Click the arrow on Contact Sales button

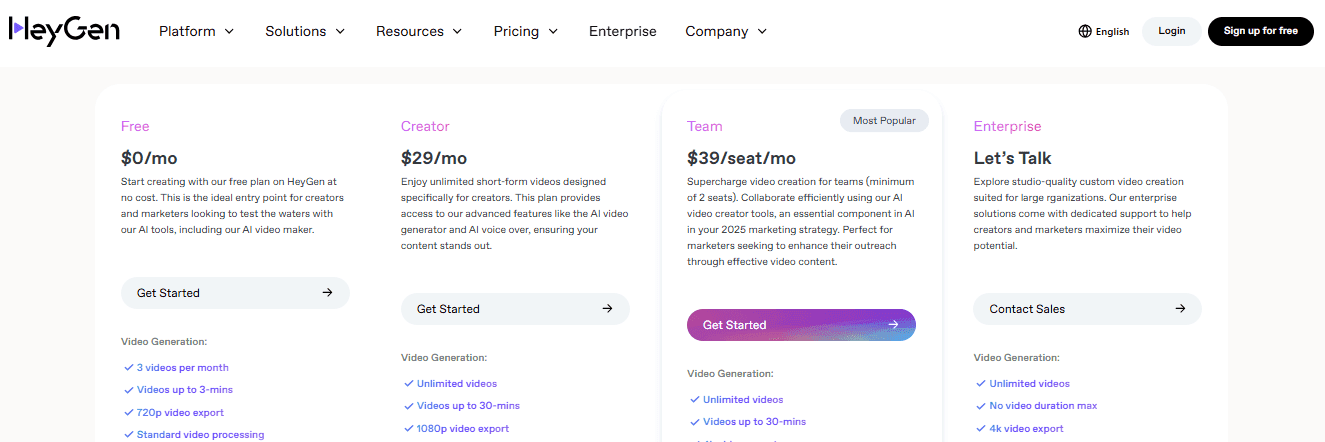coord(1180,309)
